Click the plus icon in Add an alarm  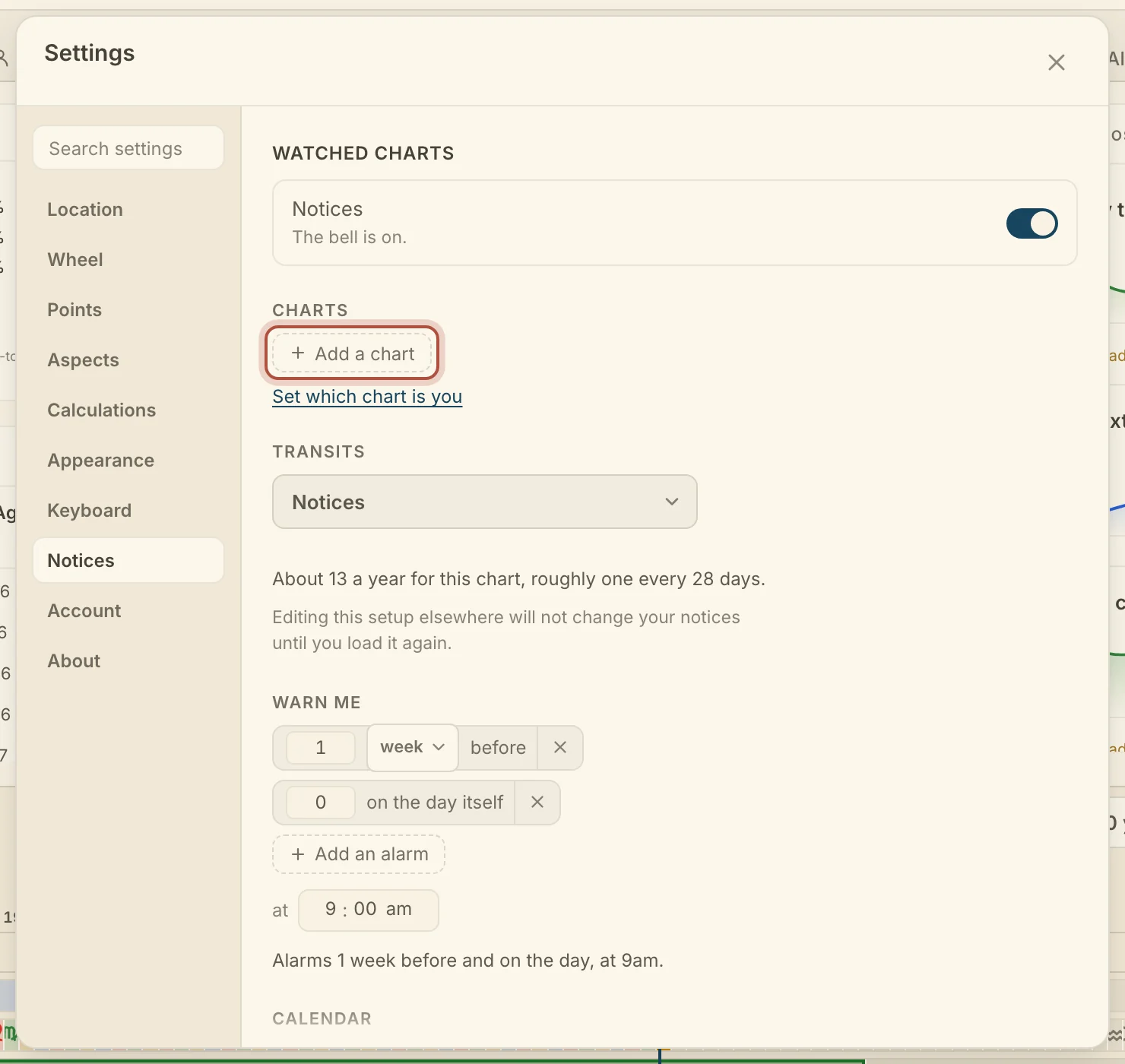tap(298, 854)
